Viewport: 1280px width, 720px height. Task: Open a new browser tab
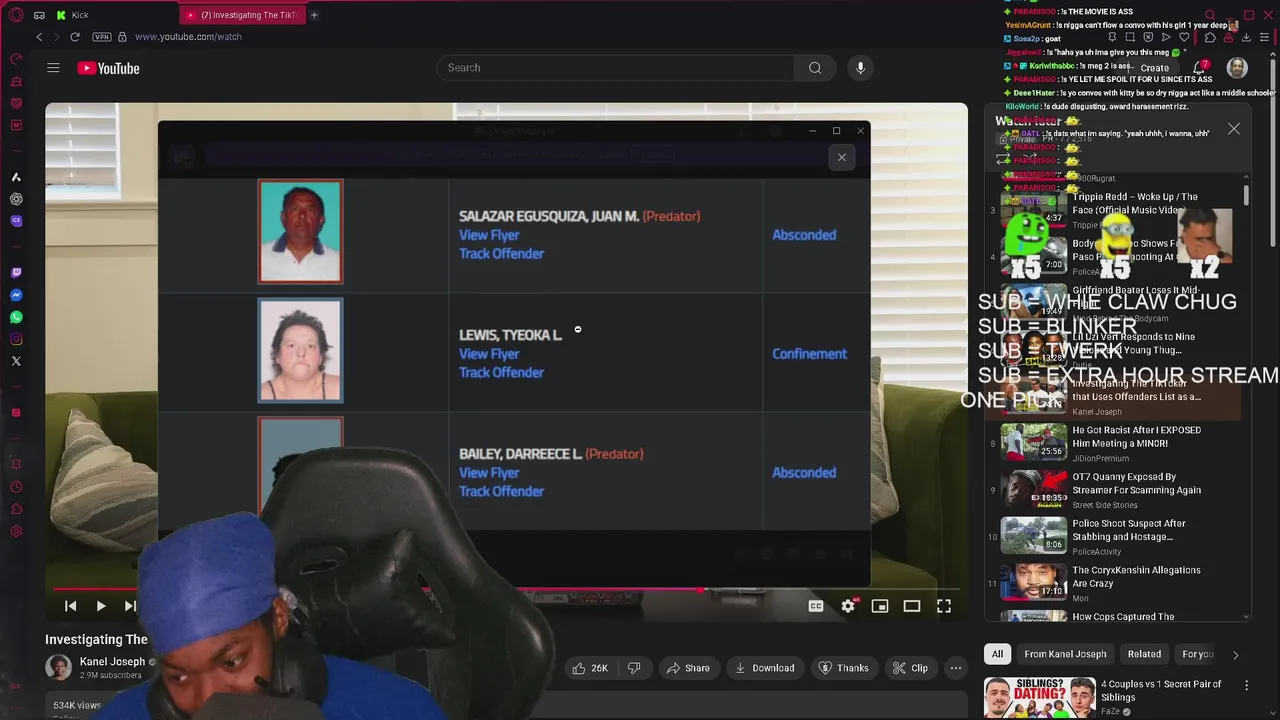pyautogui.click(x=314, y=15)
